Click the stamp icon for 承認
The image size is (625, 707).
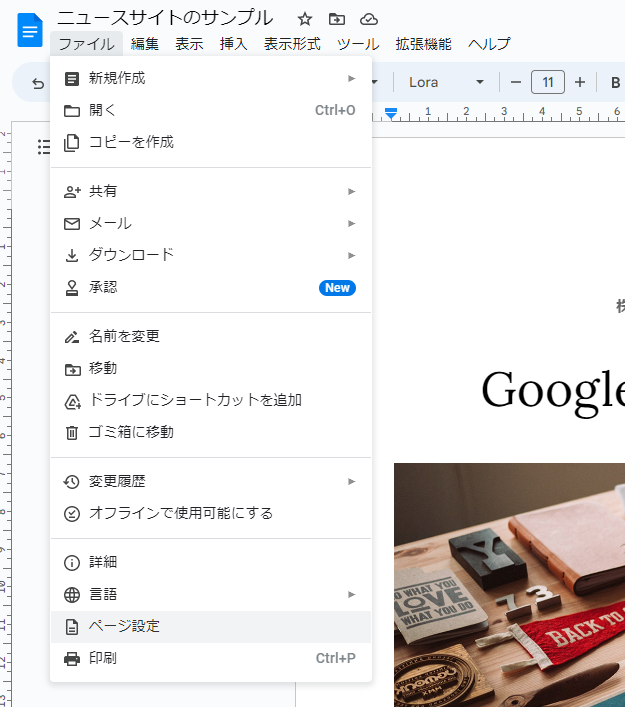point(72,288)
